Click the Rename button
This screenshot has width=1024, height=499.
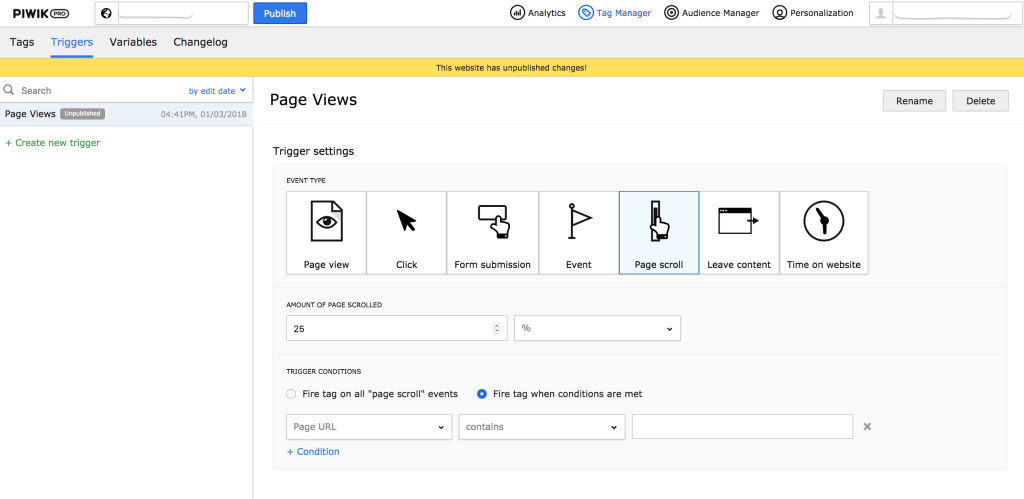pos(914,101)
